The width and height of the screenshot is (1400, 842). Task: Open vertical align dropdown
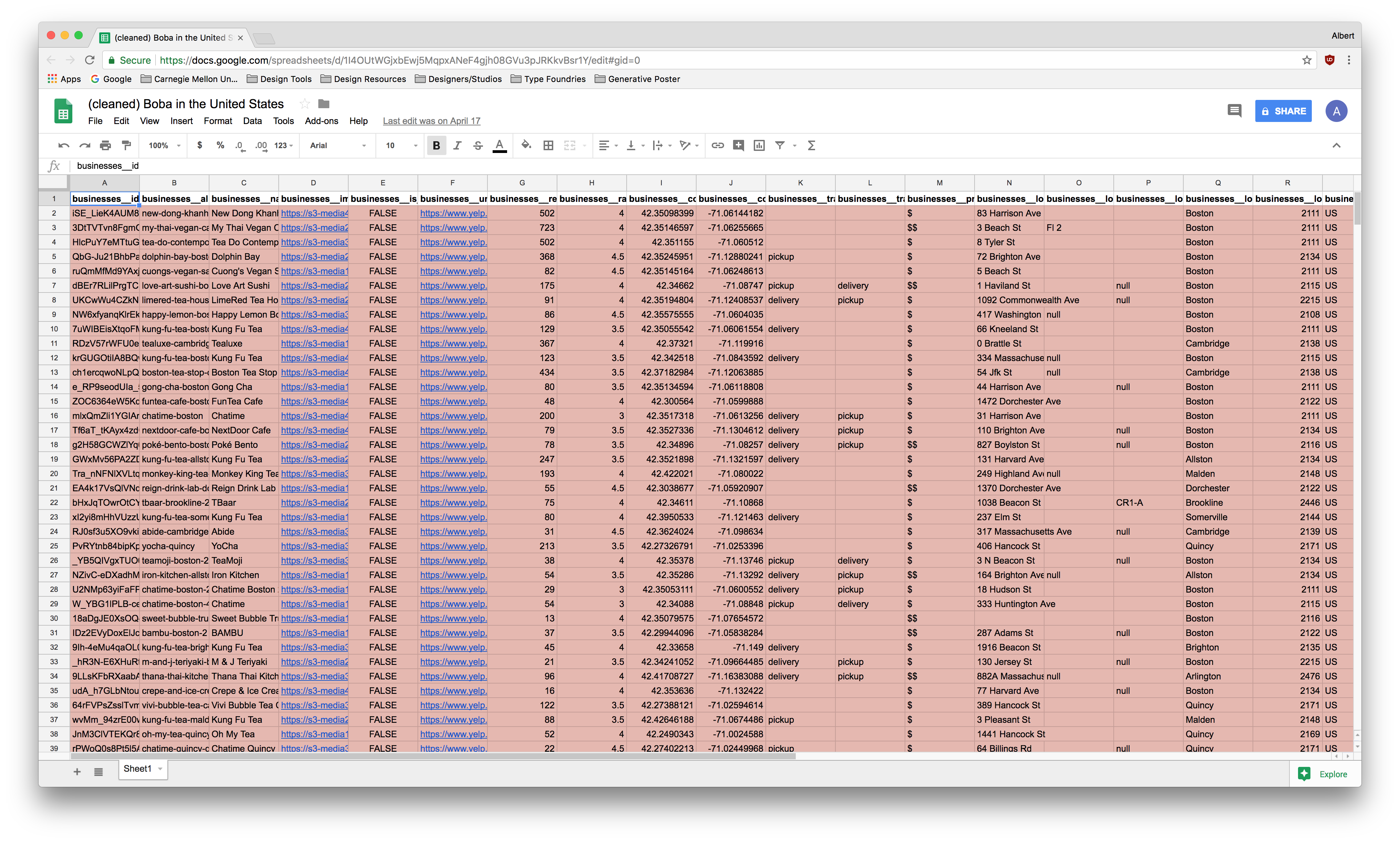[635, 146]
